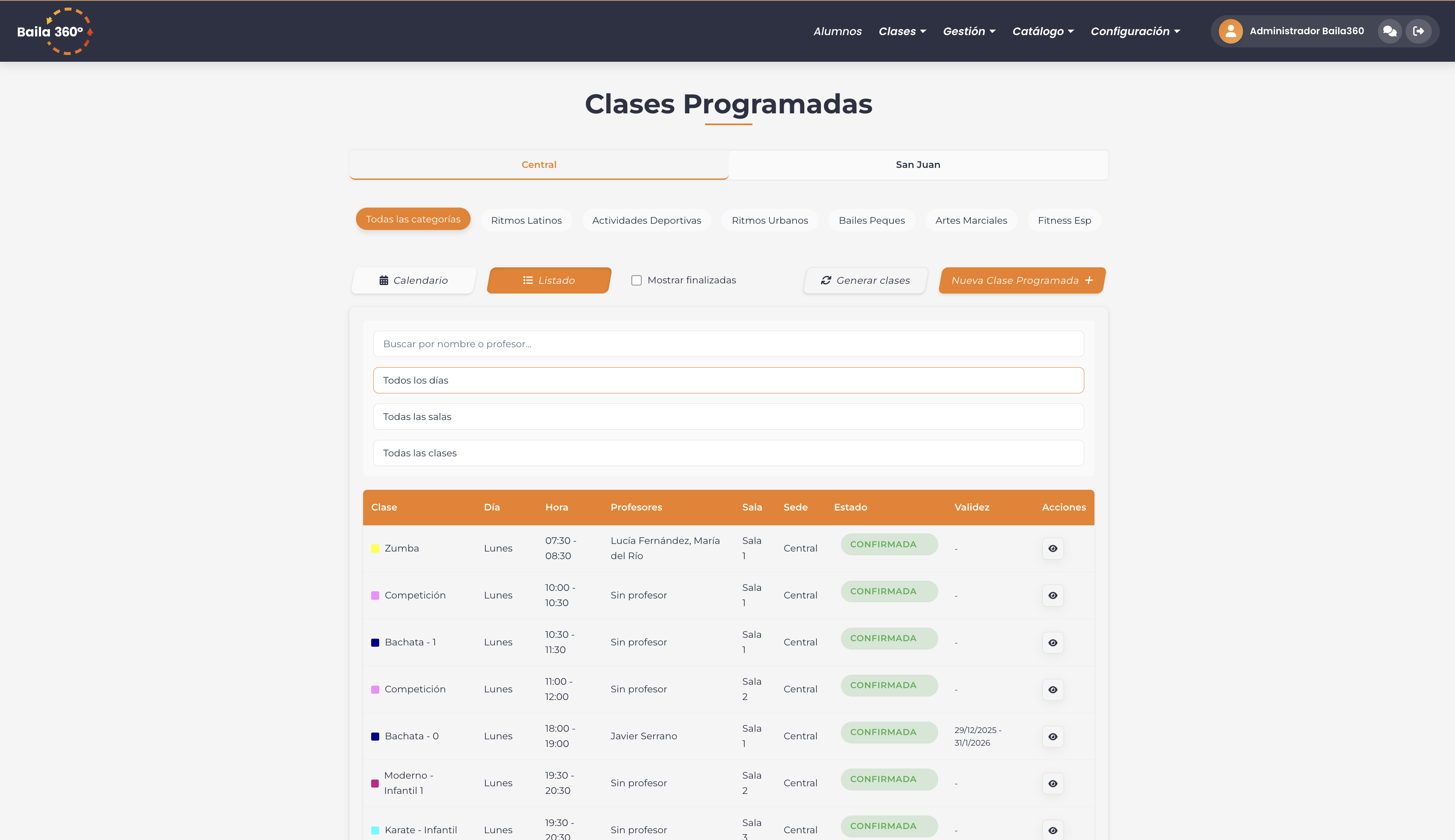Open the Alumnos menu item
The height and width of the screenshot is (840, 1455).
click(x=838, y=31)
